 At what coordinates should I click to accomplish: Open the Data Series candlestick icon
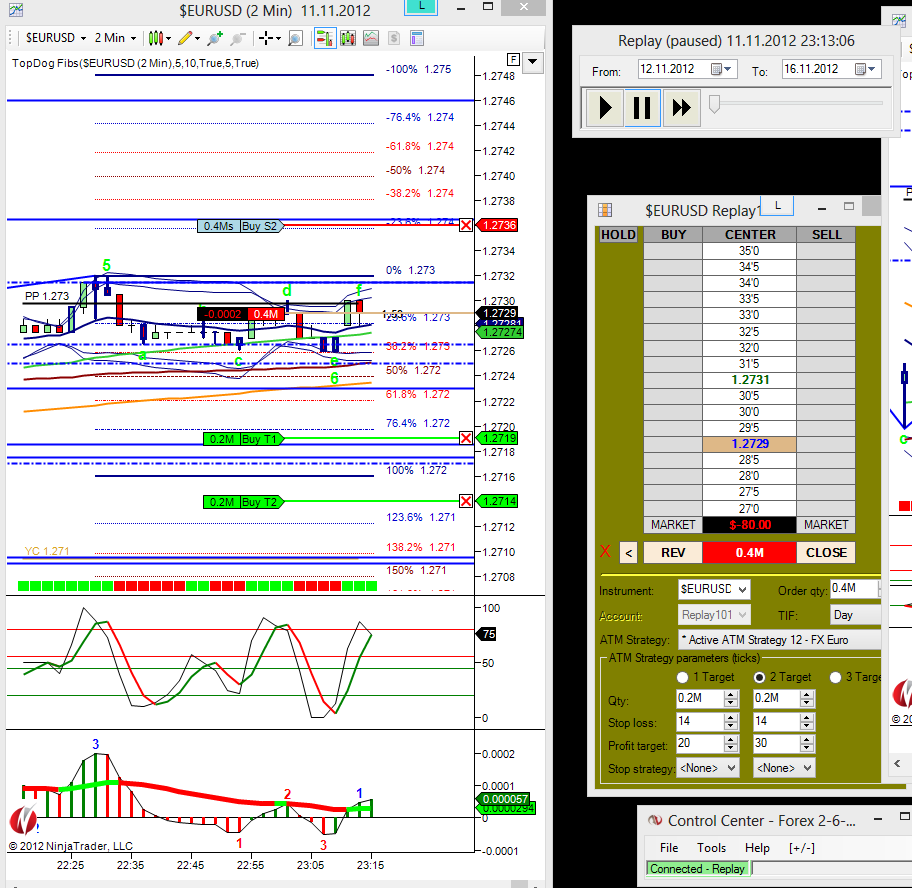coord(348,38)
